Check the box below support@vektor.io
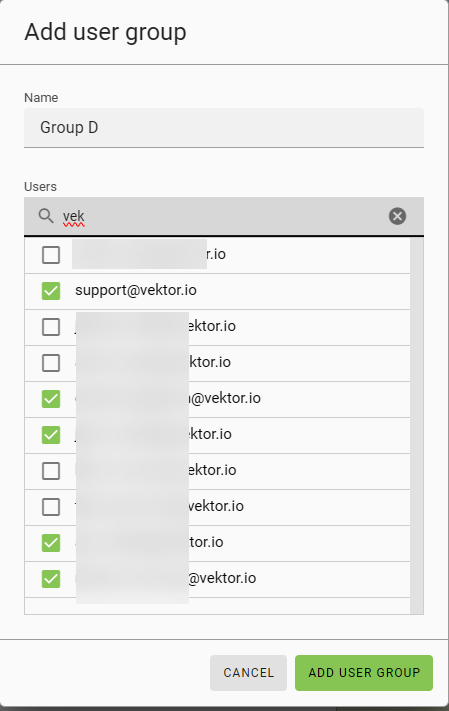This screenshot has width=449, height=711. click(51, 327)
